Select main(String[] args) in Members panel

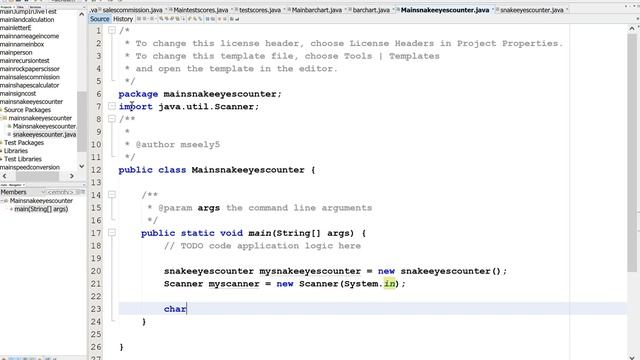41,209
